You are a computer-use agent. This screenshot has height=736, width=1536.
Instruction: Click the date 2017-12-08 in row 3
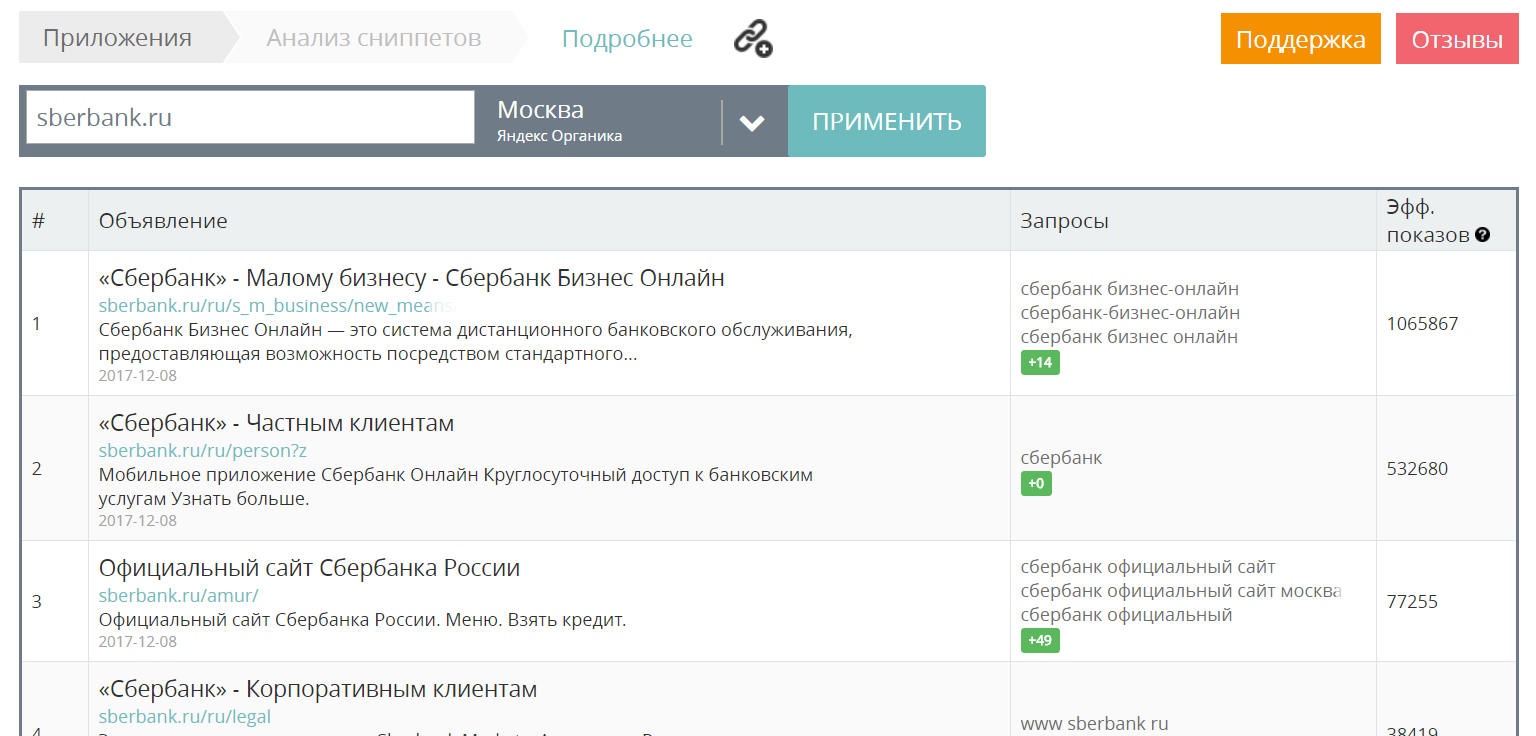coord(138,641)
